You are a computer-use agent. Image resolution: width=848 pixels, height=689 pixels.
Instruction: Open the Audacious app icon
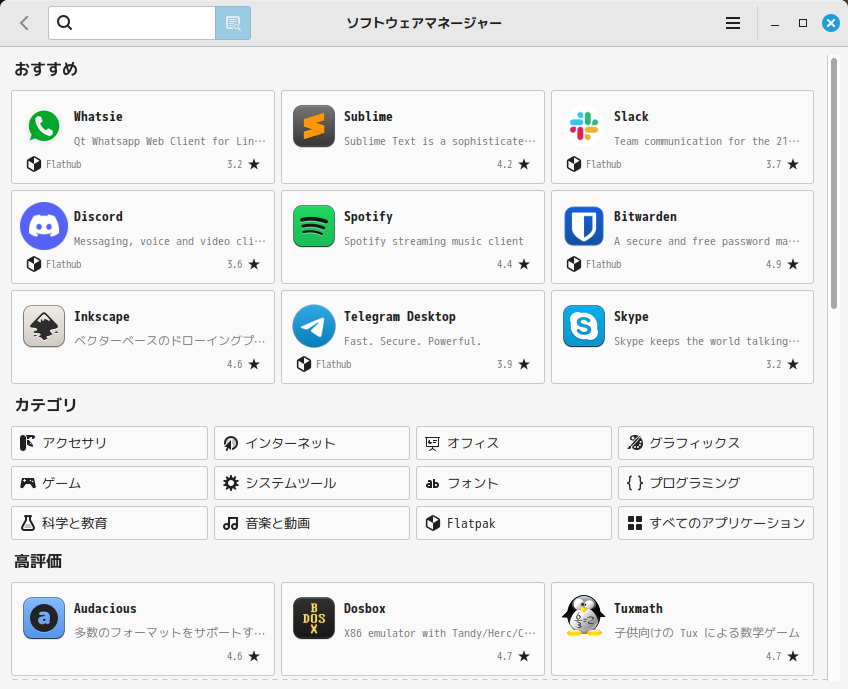click(x=44, y=618)
